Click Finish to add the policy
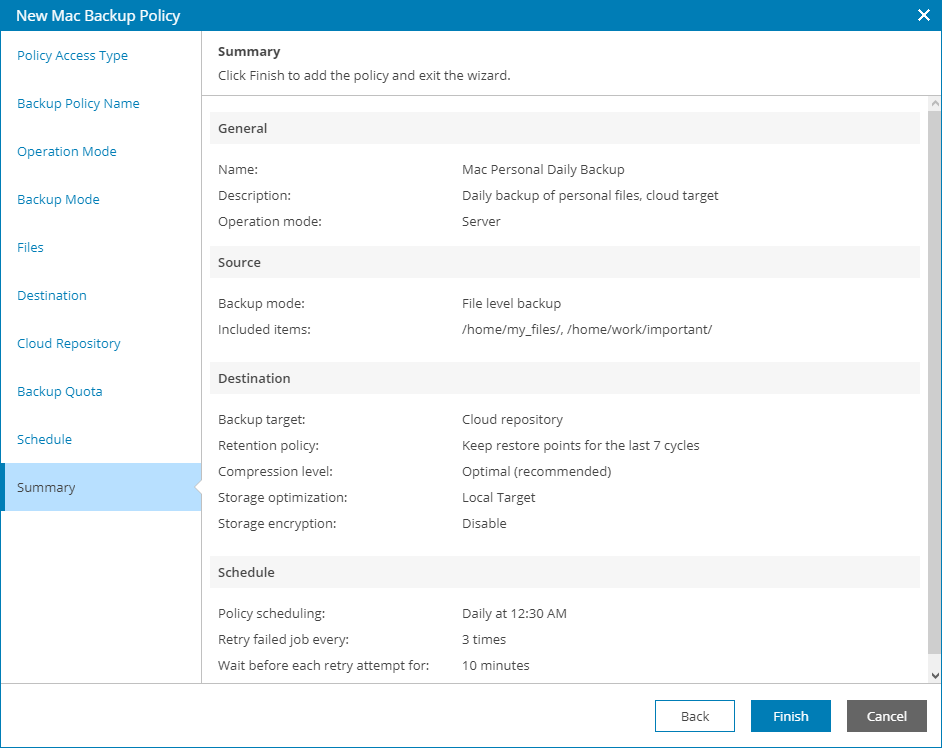The image size is (942, 748). click(x=790, y=716)
